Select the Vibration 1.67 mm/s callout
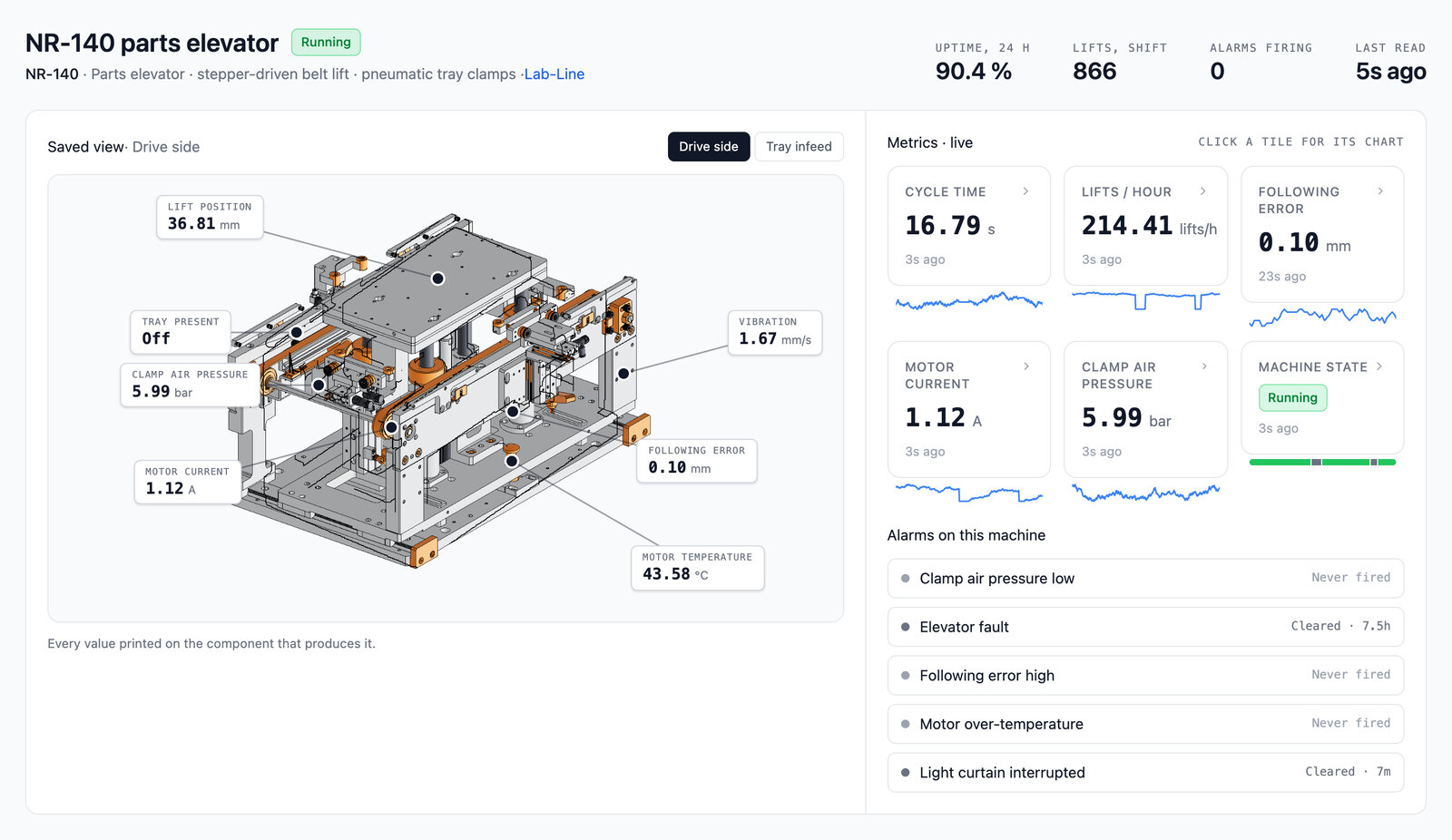Image resolution: width=1452 pixels, height=840 pixels. tap(775, 331)
